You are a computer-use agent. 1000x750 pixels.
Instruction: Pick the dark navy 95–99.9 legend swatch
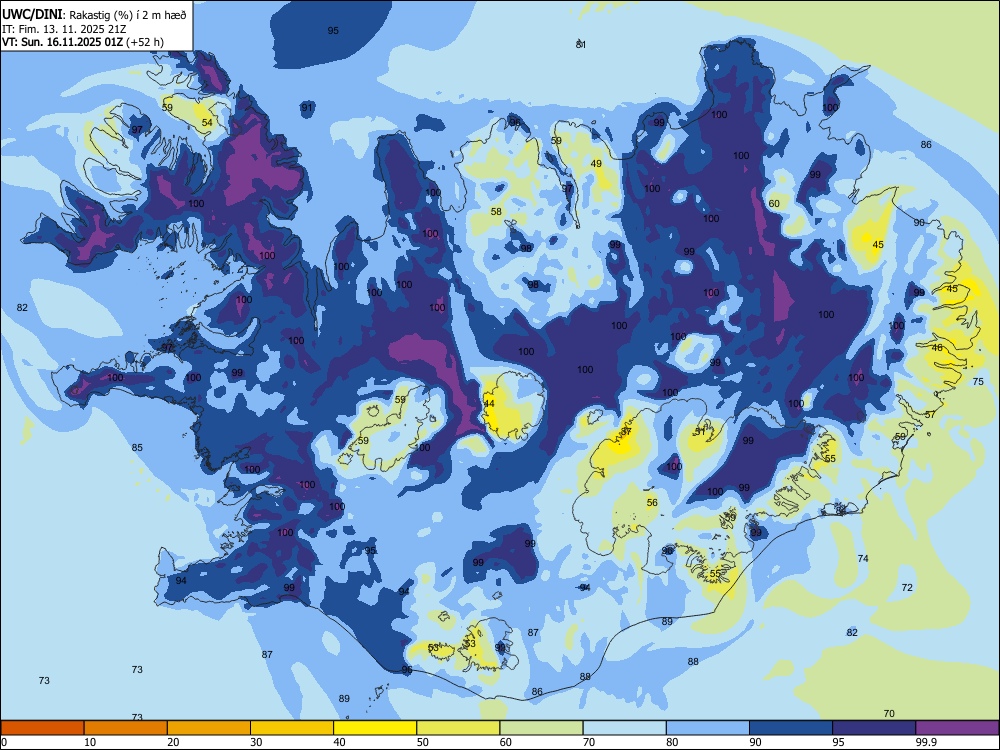(x=874, y=728)
